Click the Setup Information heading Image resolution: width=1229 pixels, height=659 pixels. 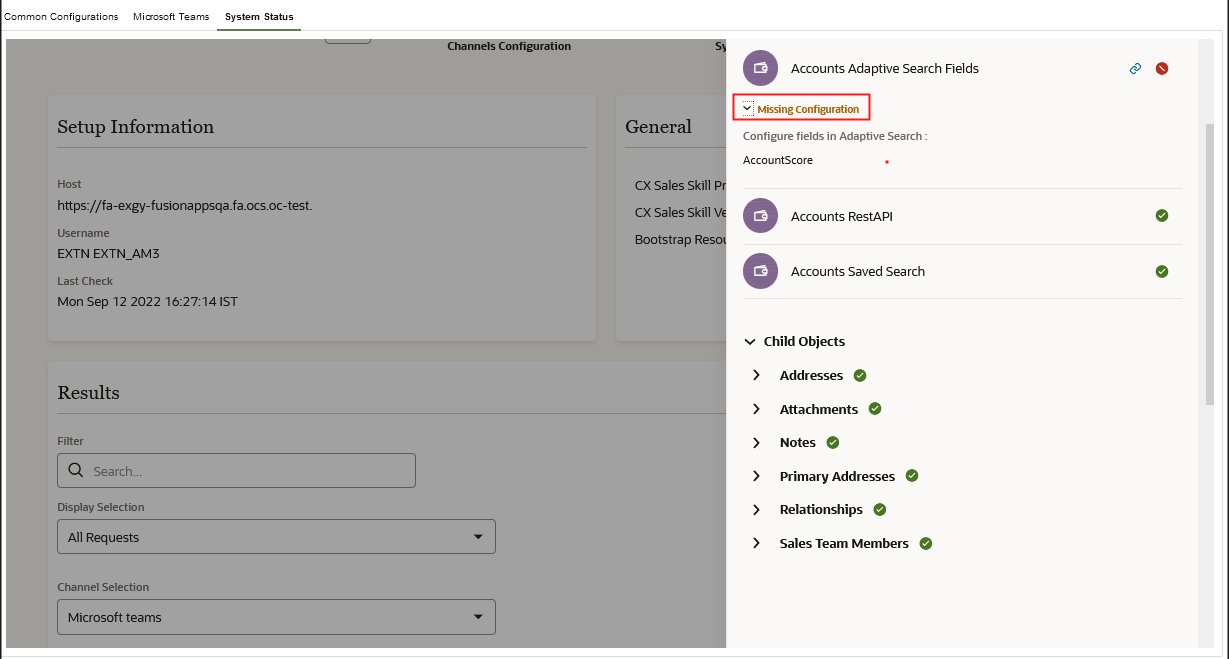click(136, 127)
